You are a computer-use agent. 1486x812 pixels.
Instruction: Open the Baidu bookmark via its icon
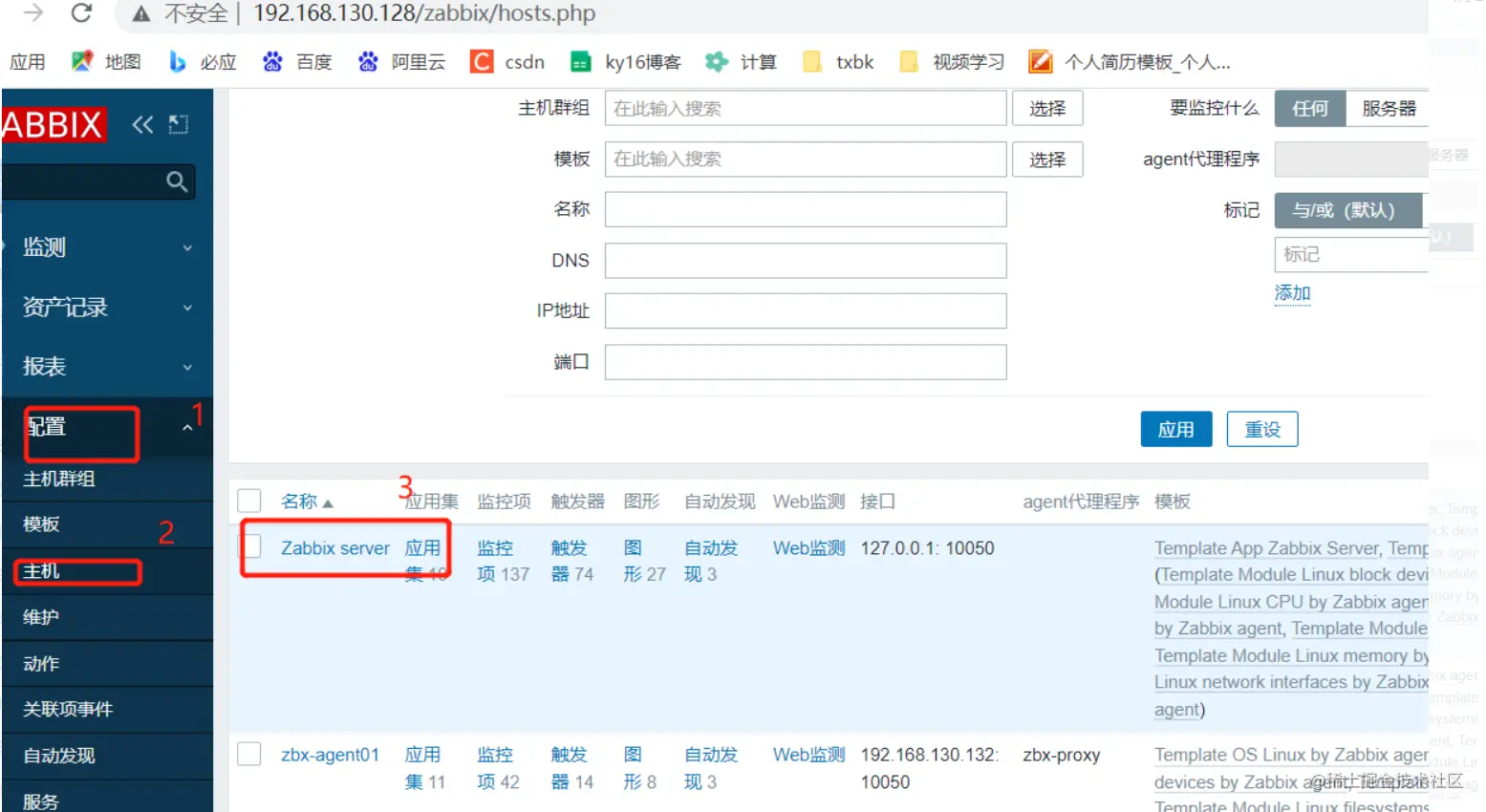pyautogui.click(x=272, y=61)
